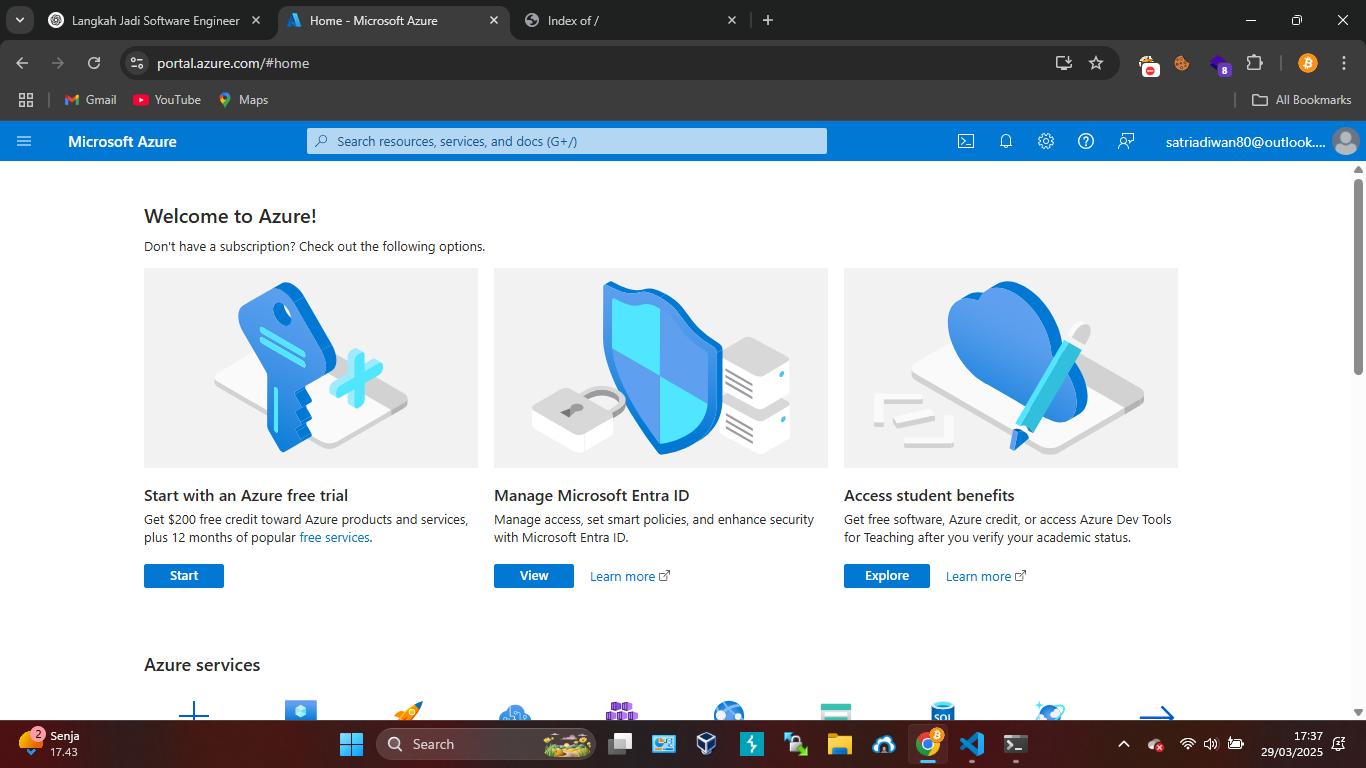View site information icon in address bar
The height and width of the screenshot is (768, 1366).
(x=138, y=63)
